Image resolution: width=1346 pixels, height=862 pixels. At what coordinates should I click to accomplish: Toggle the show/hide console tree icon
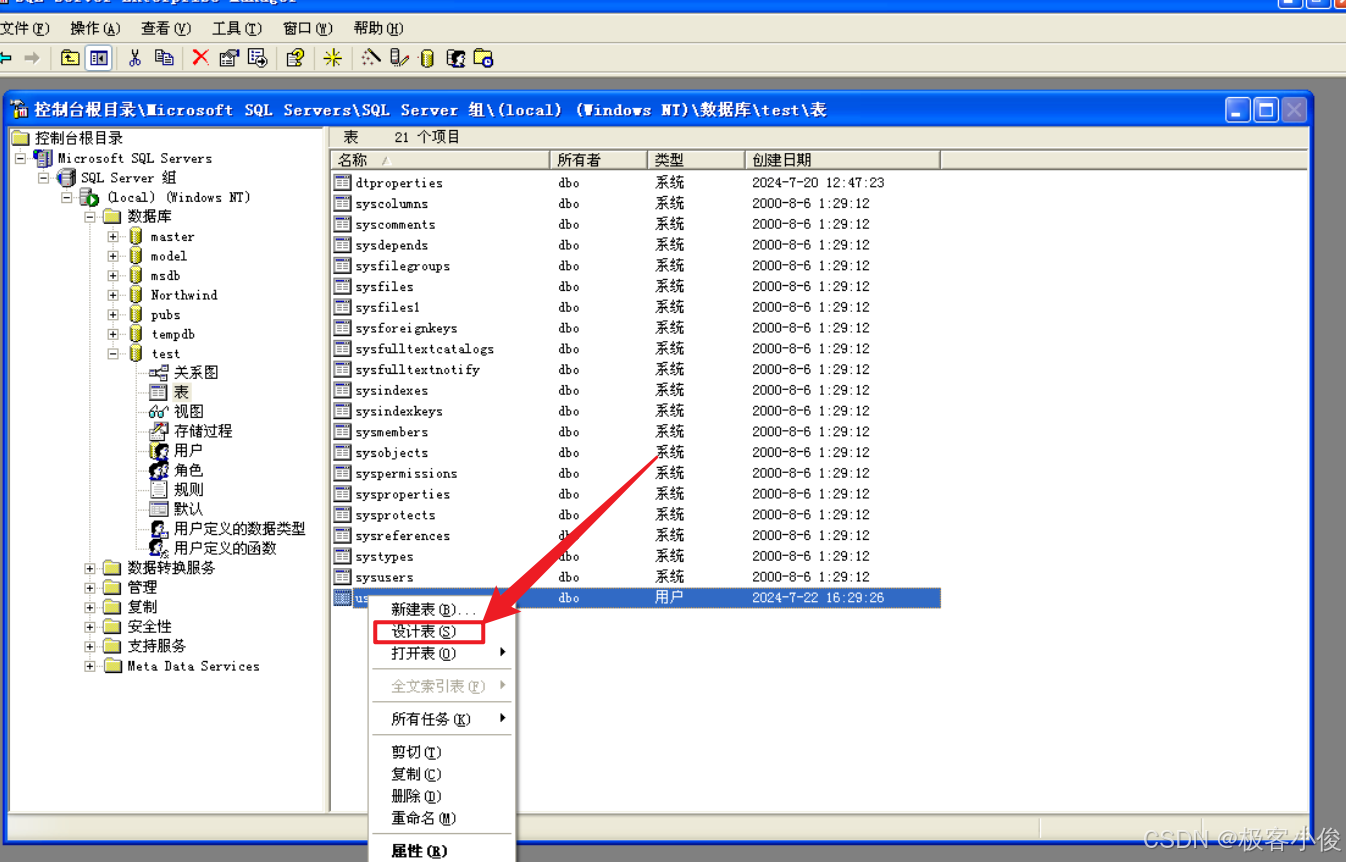coord(98,58)
